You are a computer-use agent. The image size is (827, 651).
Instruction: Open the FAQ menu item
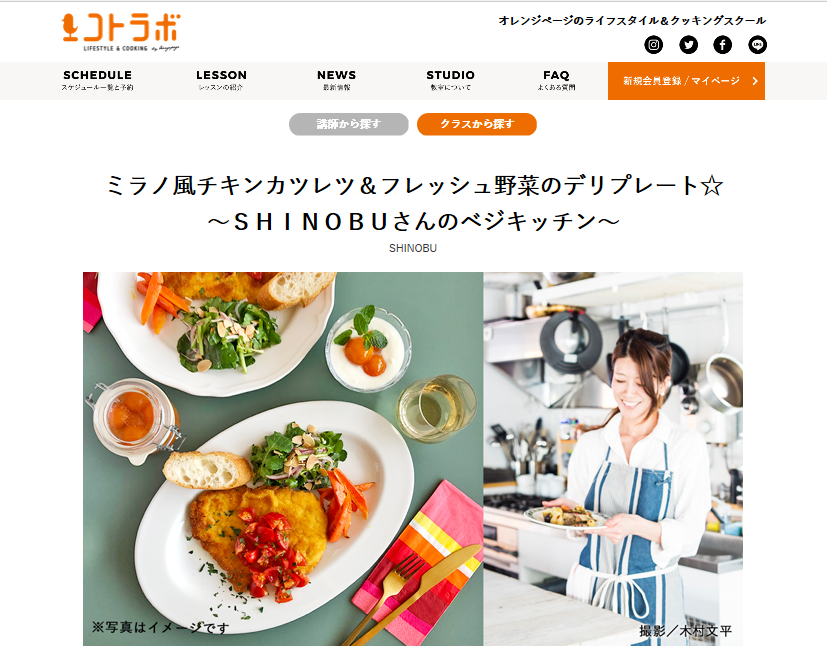556,80
